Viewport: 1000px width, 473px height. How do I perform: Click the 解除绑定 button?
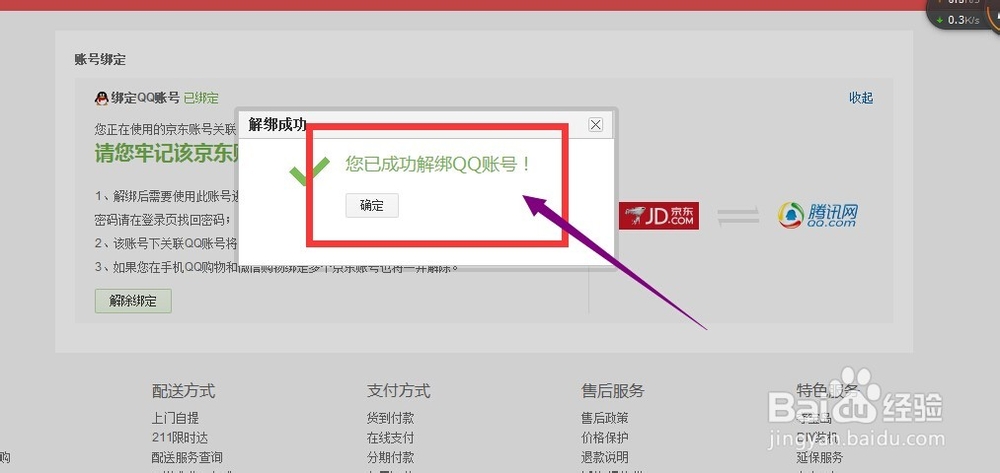click(x=133, y=301)
